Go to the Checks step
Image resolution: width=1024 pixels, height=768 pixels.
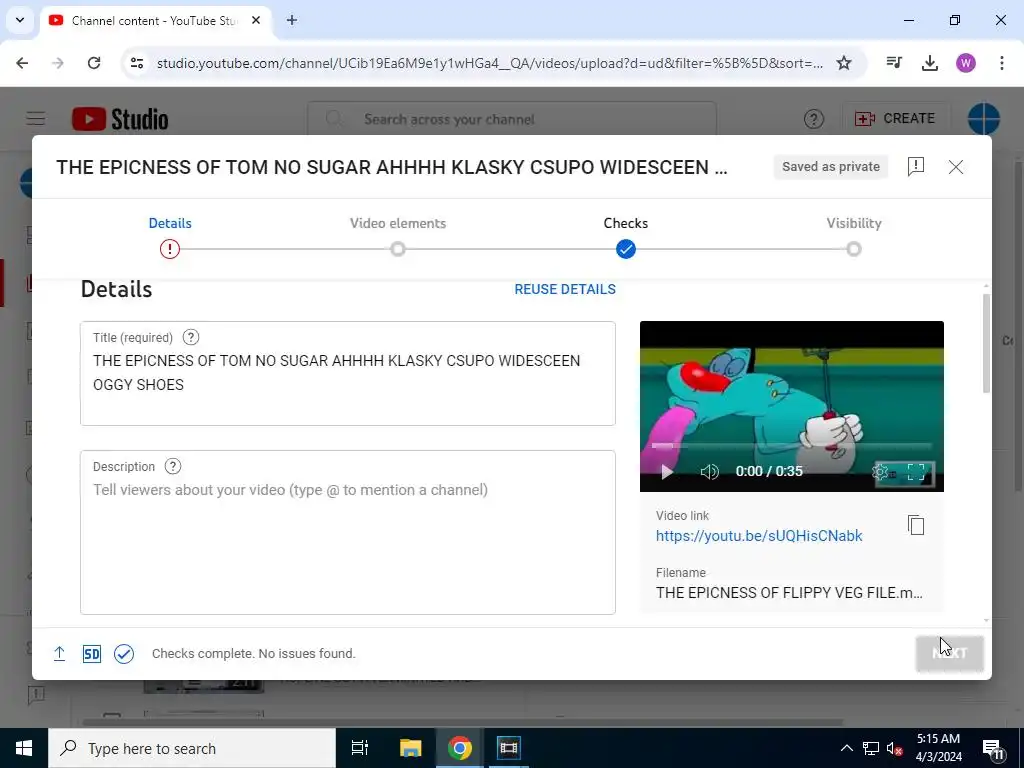point(626,223)
